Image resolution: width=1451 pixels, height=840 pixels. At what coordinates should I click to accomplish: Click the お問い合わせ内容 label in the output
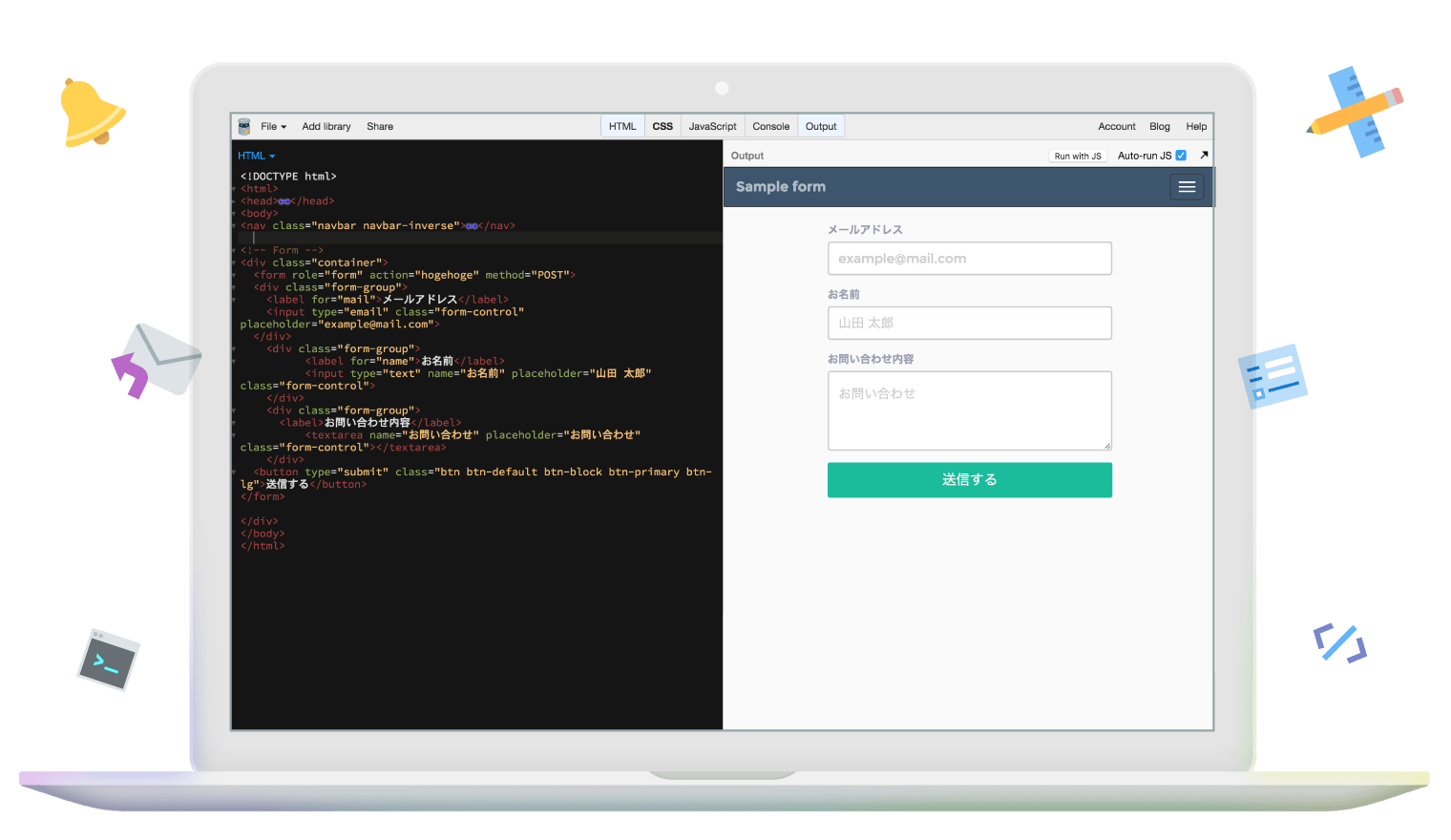[x=871, y=359]
